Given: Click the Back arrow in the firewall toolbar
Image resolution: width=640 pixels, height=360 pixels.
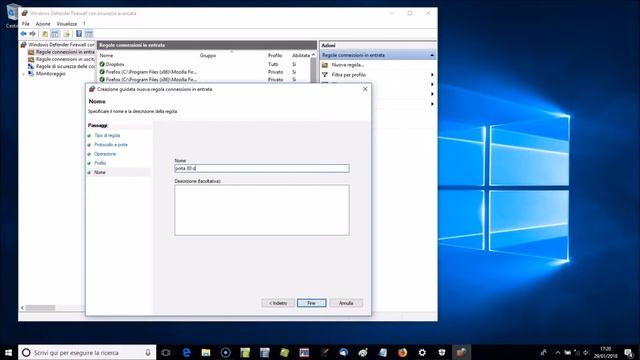Looking at the screenshot, I should 24,34.
